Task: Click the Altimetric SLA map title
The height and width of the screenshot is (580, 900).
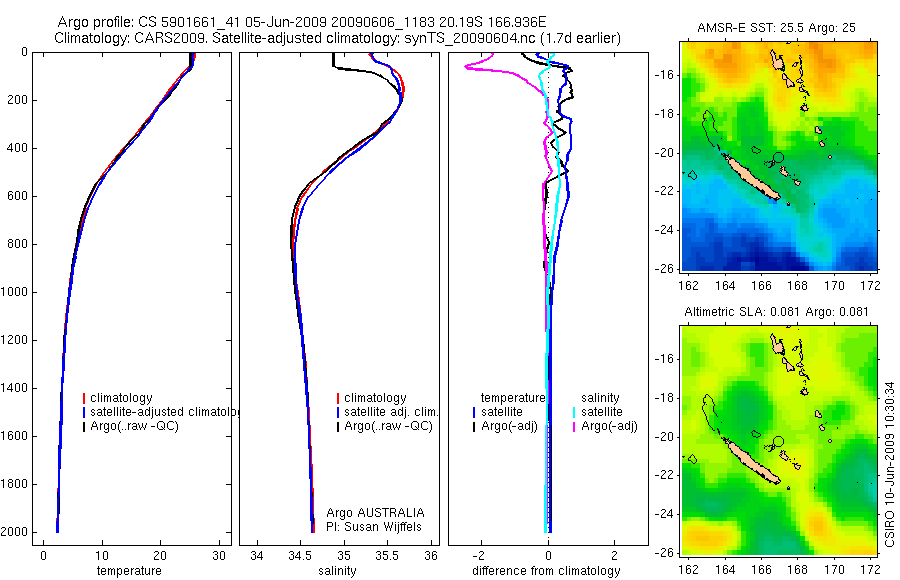Action: 776,312
